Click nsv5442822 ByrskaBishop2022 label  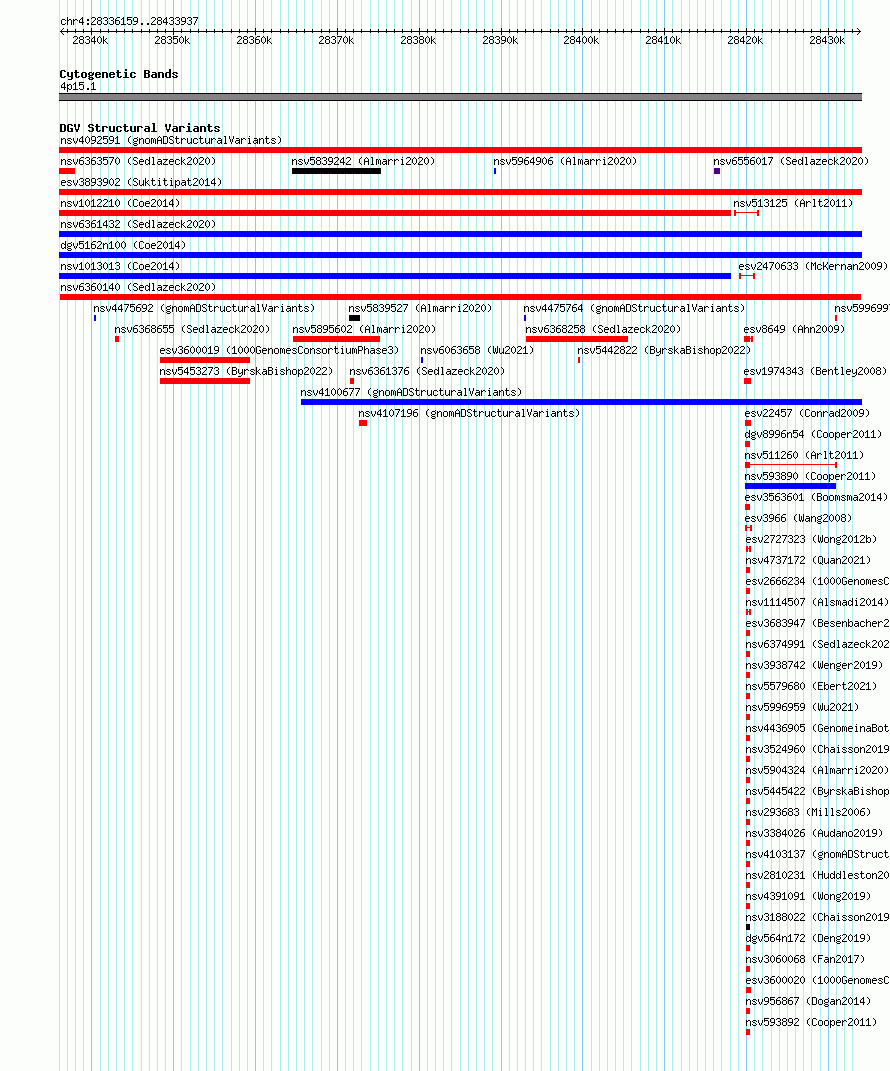click(x=664, y=350)
